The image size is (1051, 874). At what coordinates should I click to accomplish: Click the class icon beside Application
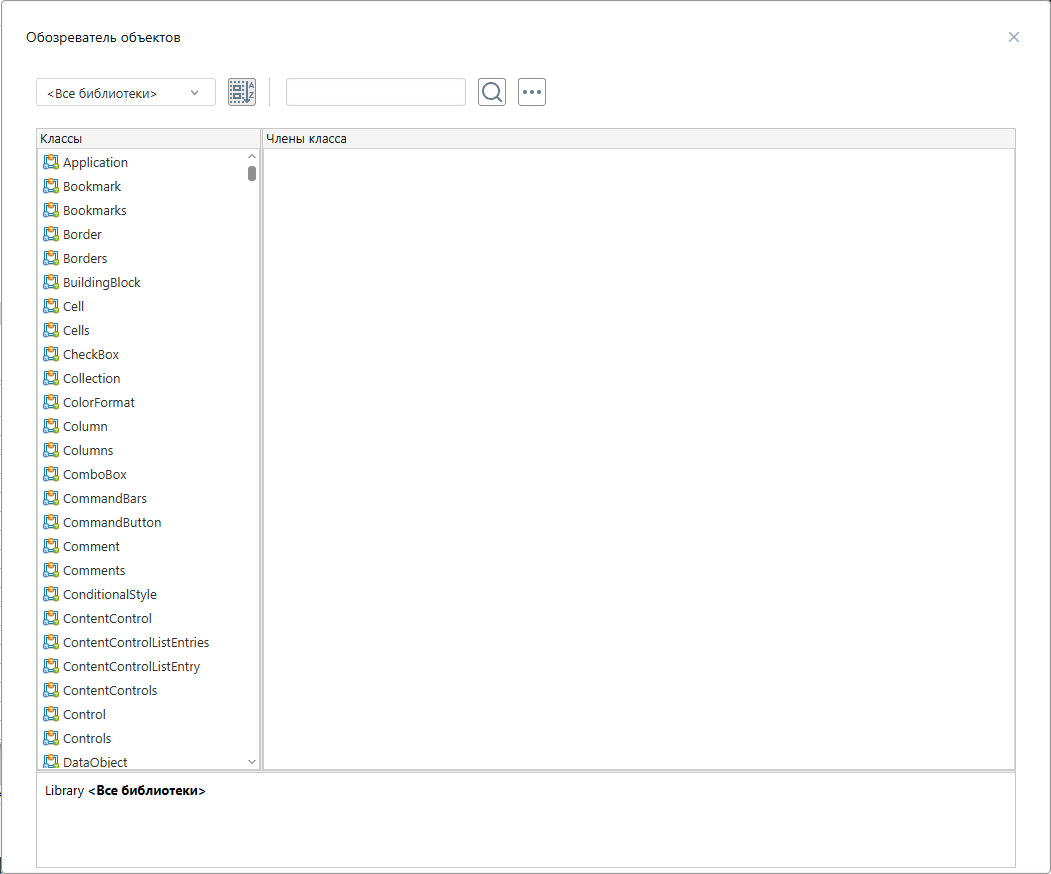pos(51,162)
